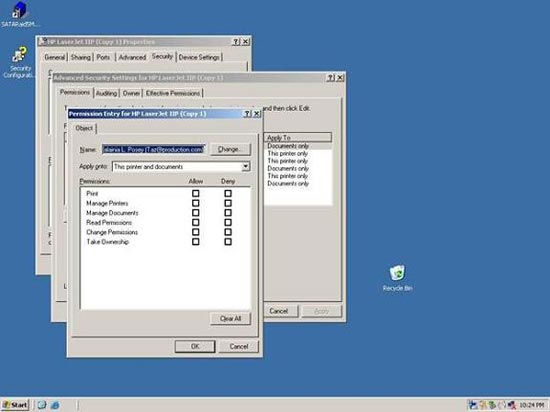Viewport: 550px width, 412px height.
Task: Check Deny for Change Permissions
Action: [228, 232]
